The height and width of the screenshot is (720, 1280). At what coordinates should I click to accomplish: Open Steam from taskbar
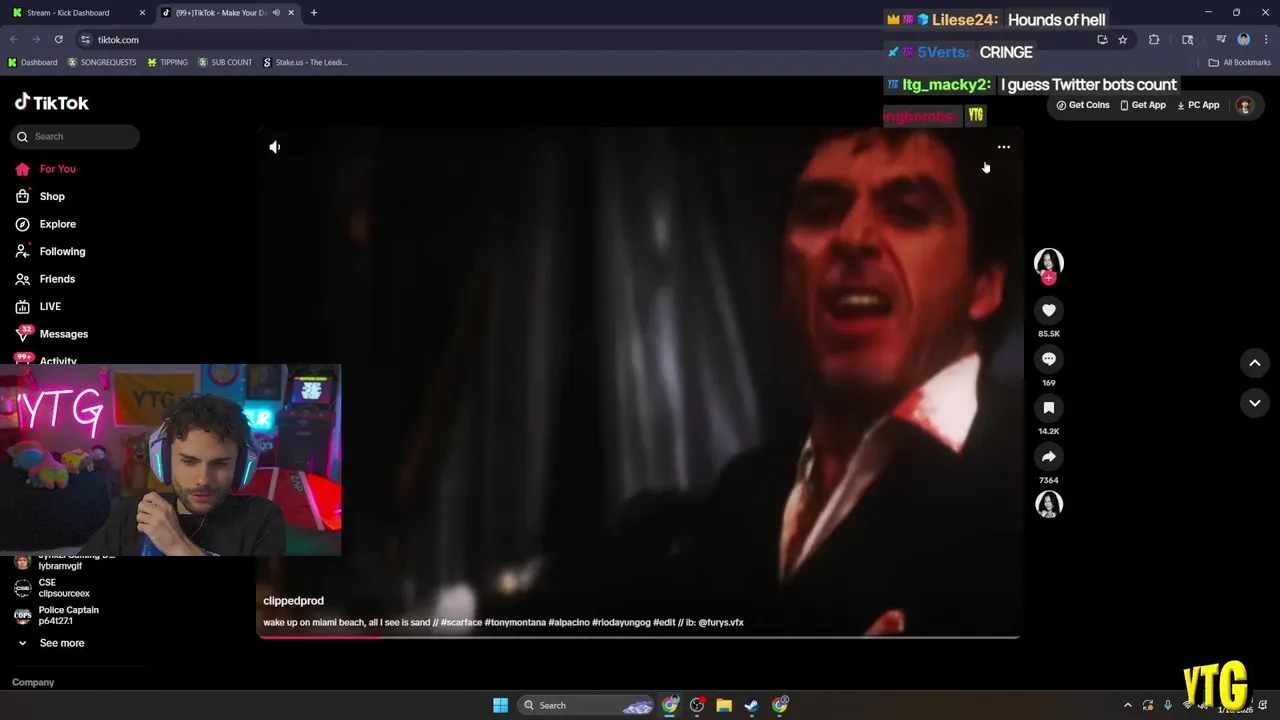tap(751, 705)
